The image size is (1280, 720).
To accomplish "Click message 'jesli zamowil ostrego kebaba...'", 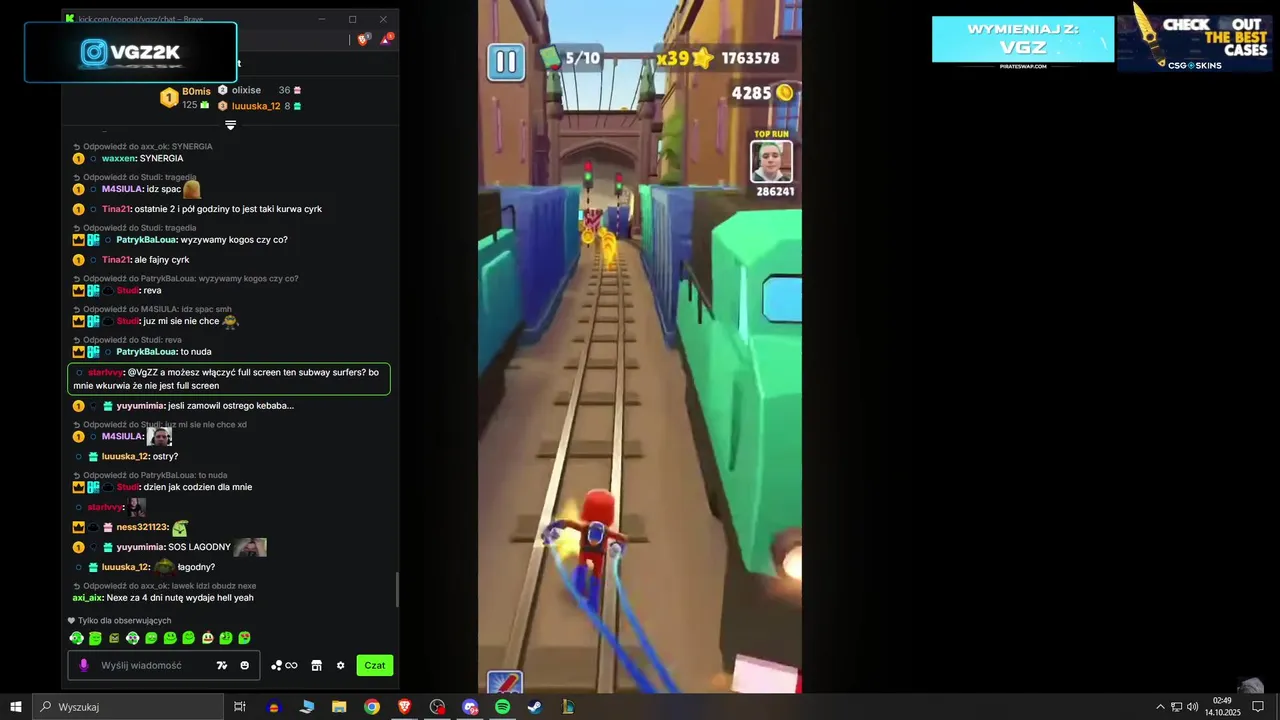I will point(231,406).
